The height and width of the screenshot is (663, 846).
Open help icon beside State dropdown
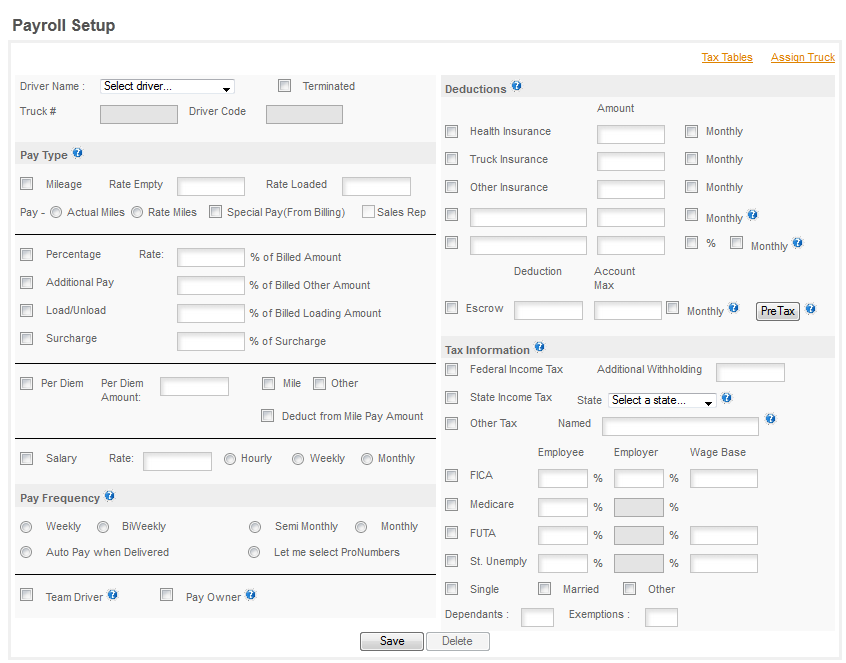727,398
